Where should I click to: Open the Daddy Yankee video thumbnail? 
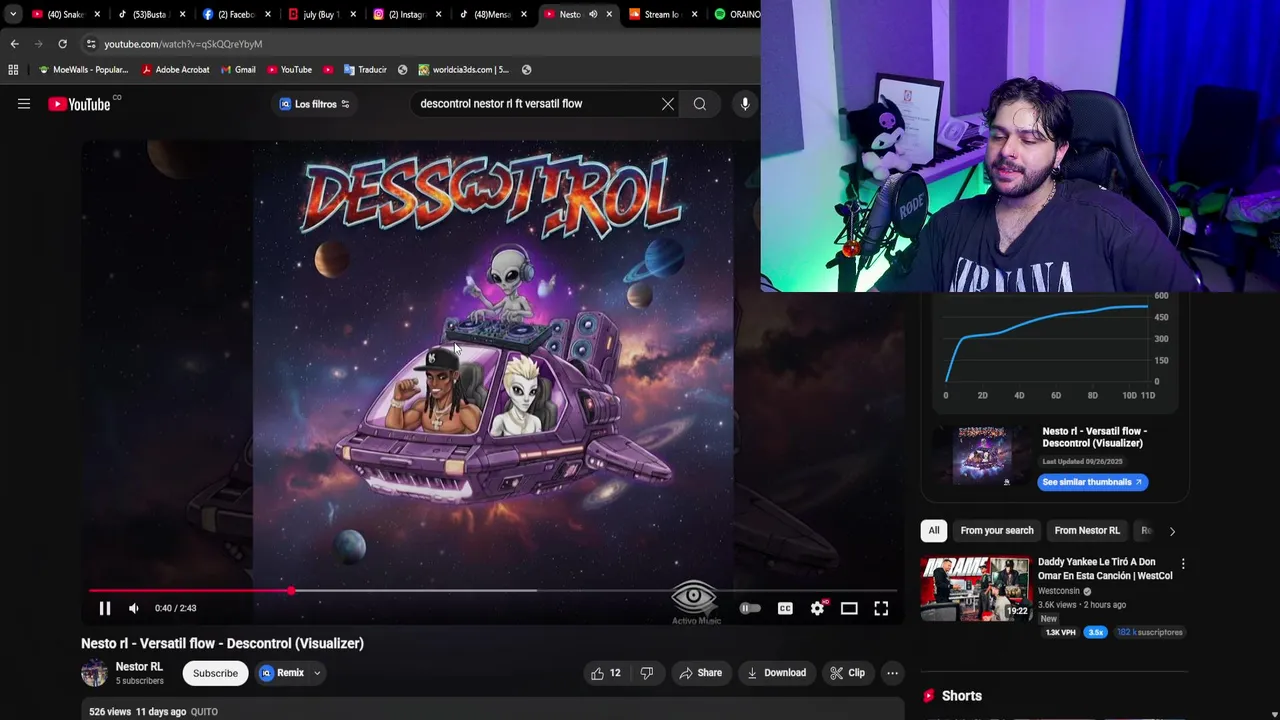975,589
